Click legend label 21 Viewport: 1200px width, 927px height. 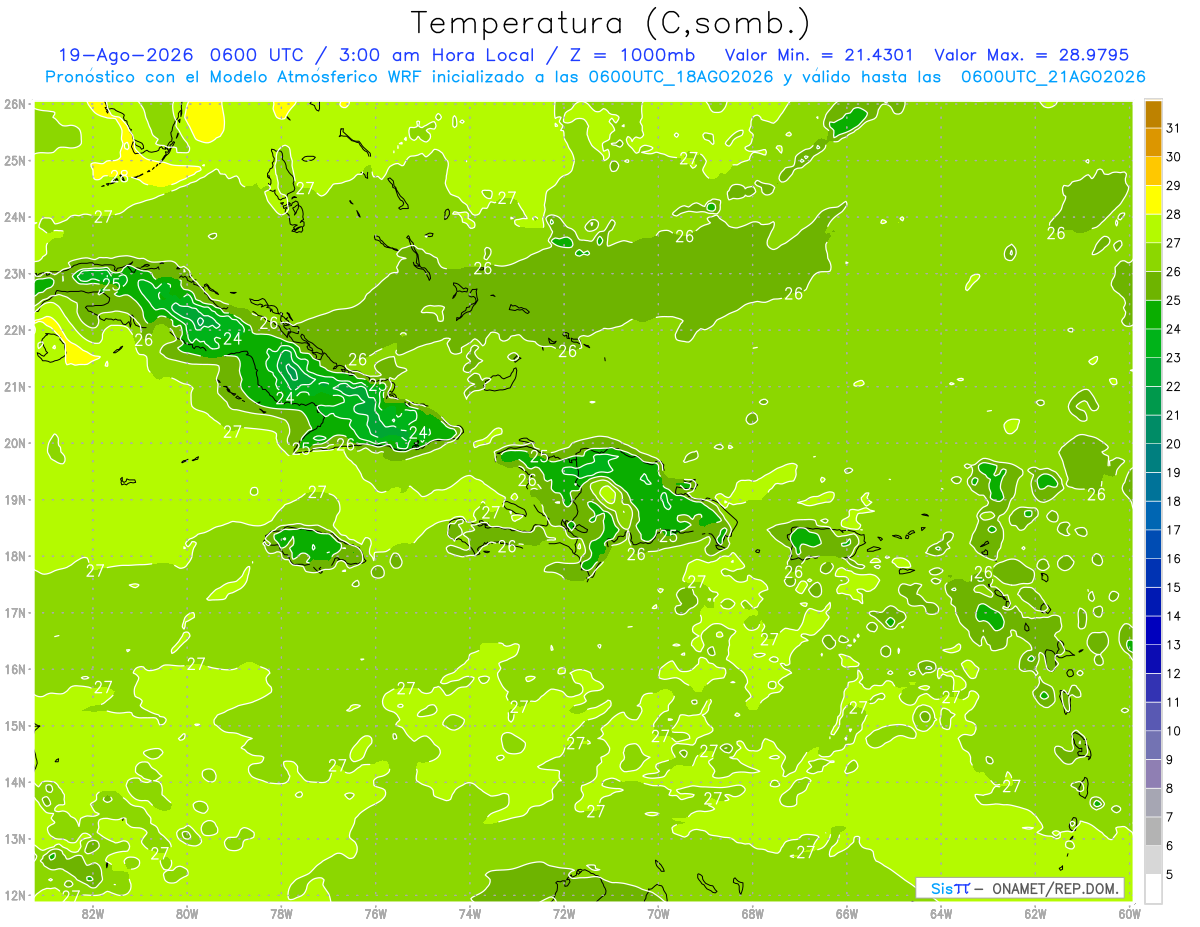pyautogui.click(x=1173, y=415)
